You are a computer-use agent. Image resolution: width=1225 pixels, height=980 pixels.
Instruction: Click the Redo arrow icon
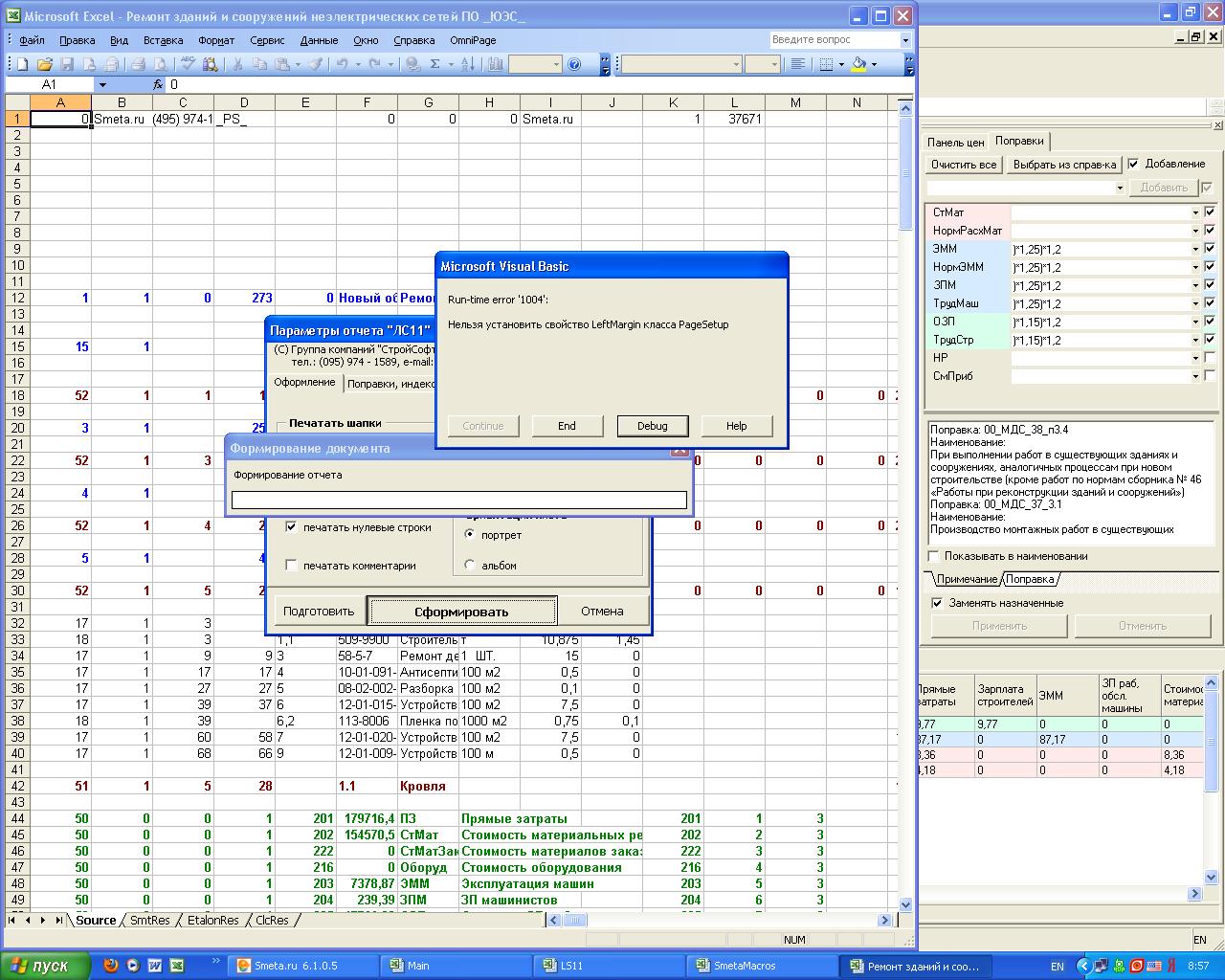[x=374, y=64]
